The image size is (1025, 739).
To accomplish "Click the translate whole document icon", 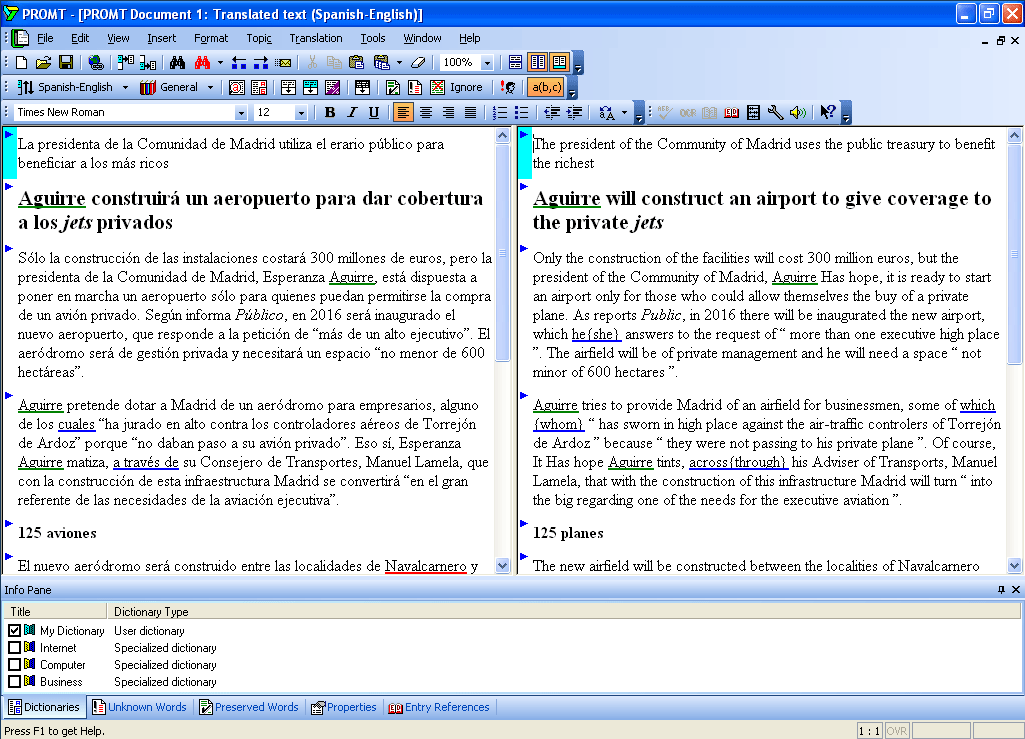I will [288, 87].
